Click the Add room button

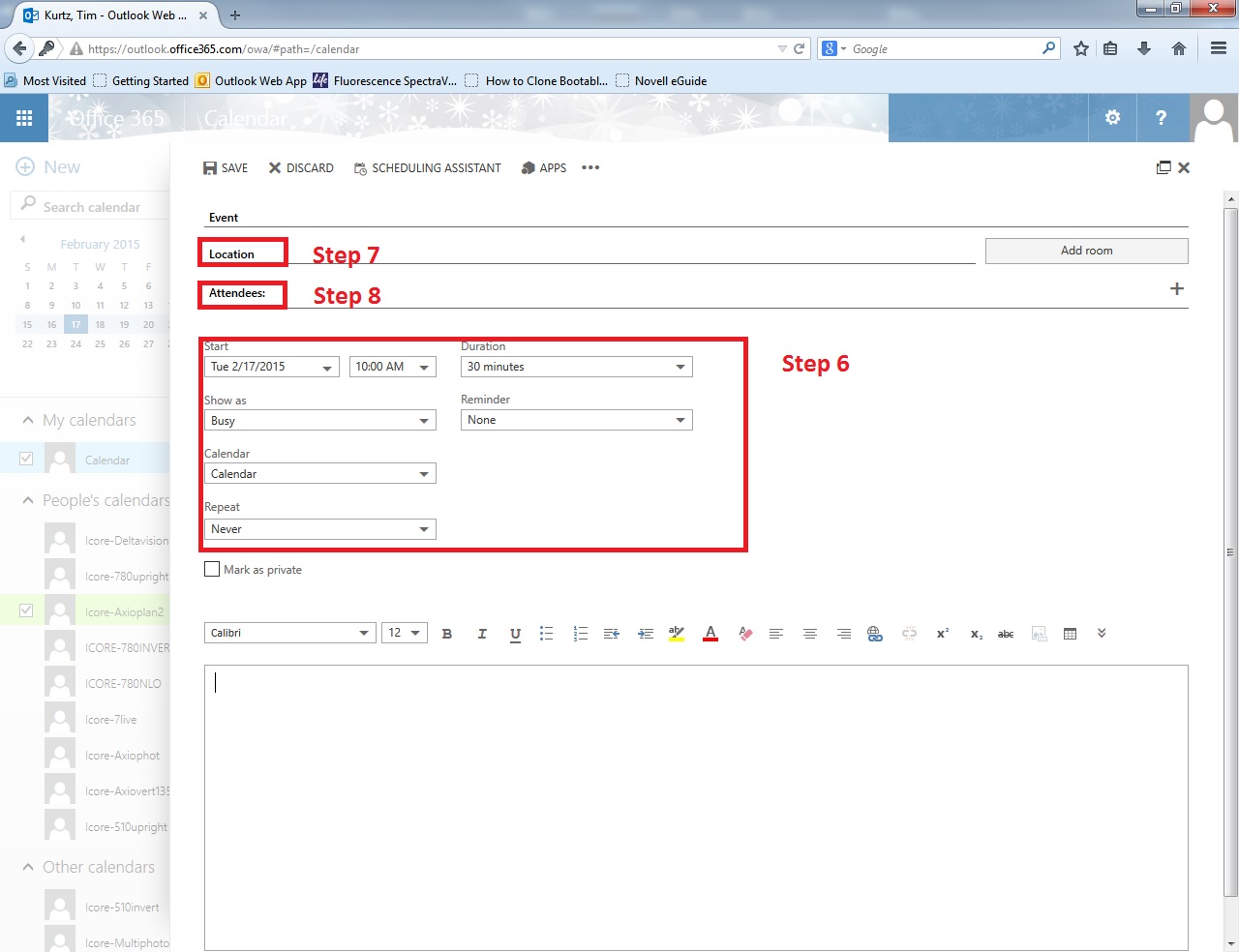(1086, 251)
